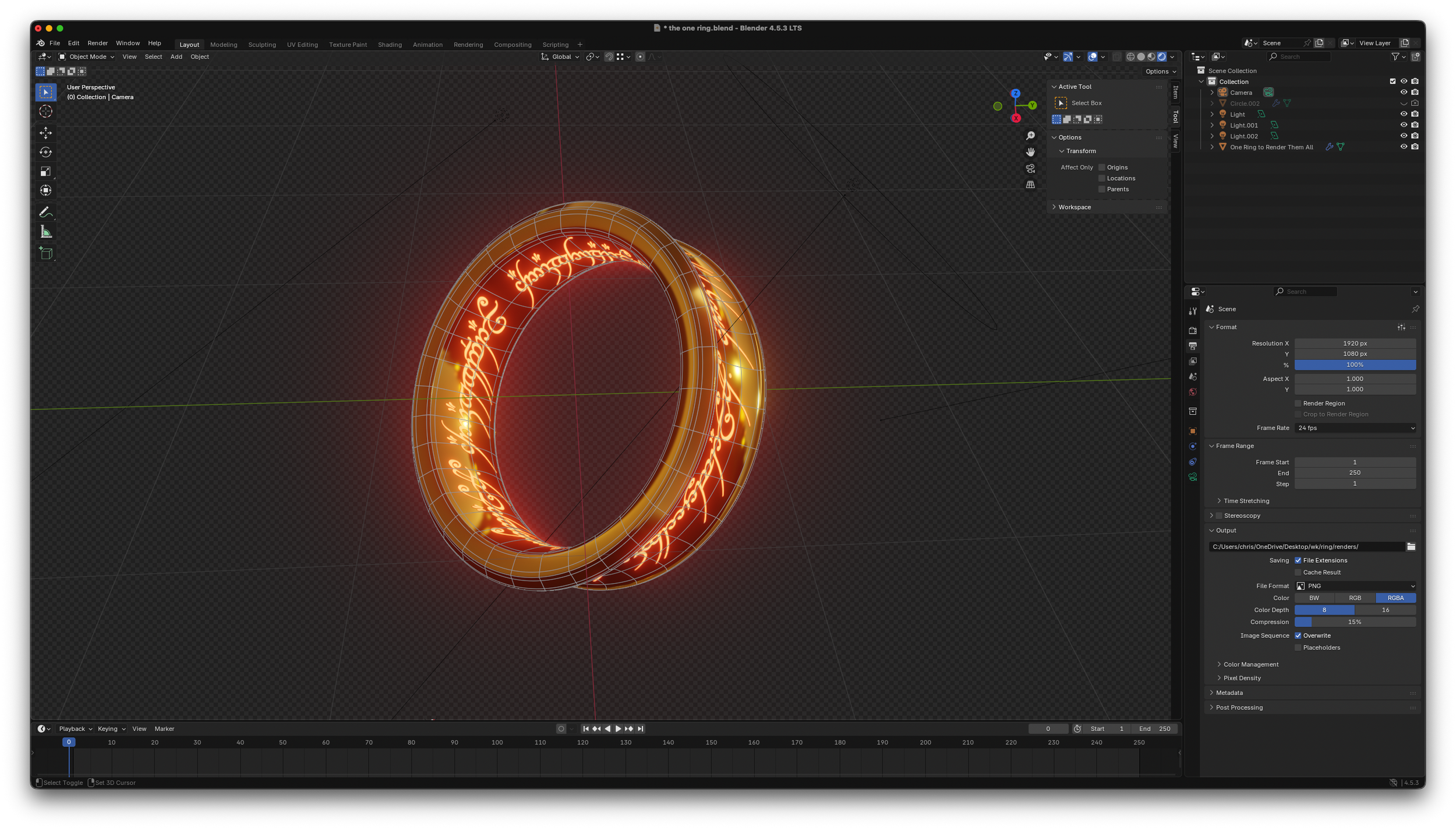Select the Annotate tool
Screen dimensions: 1456x829
[x=45, y=212]
